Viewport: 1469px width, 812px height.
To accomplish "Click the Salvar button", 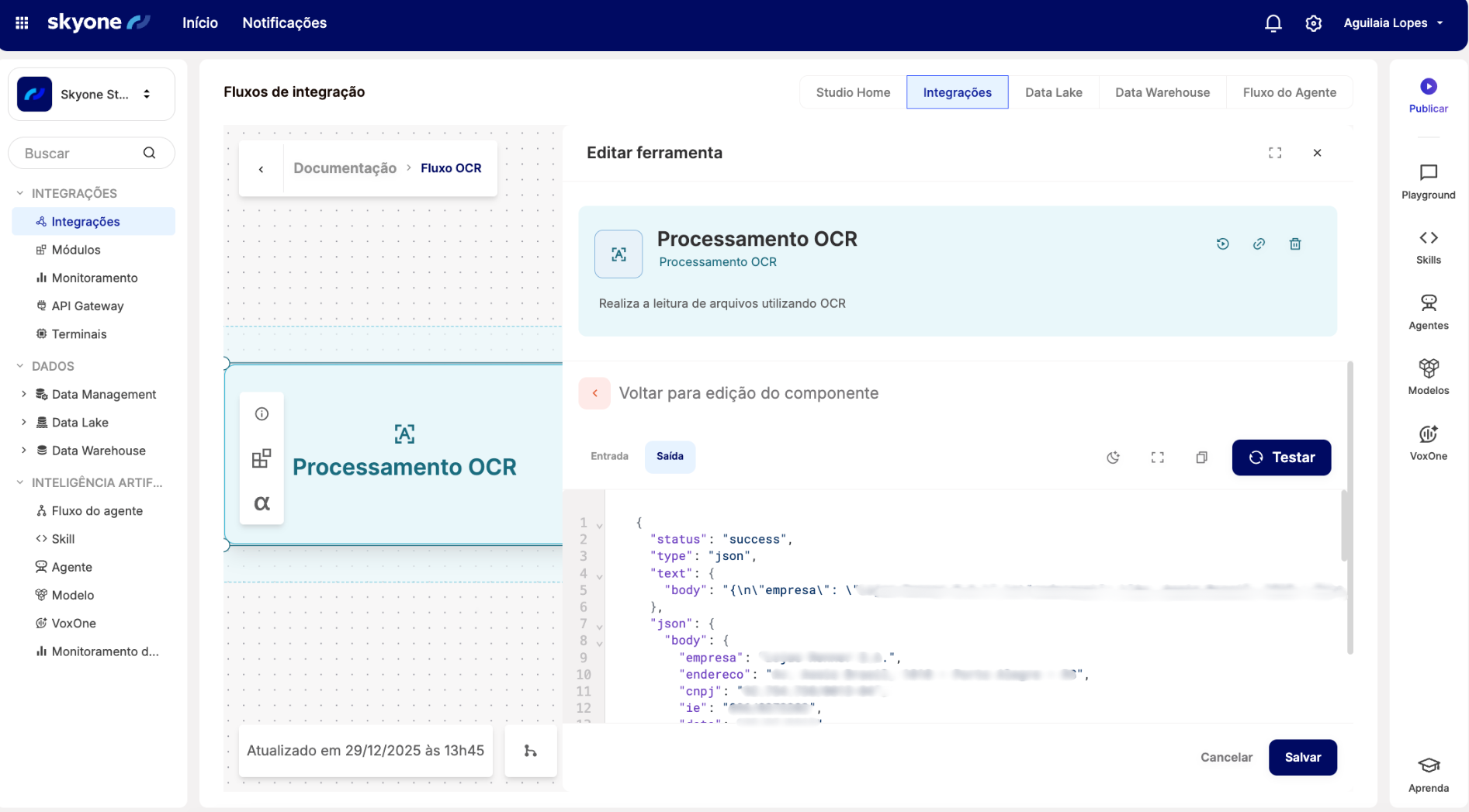I will [1302, 757].
